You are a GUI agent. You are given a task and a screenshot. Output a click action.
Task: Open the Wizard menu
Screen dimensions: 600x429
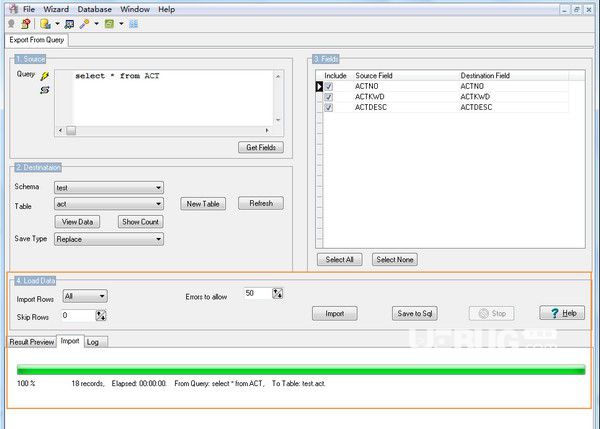(x=56, y=9)
